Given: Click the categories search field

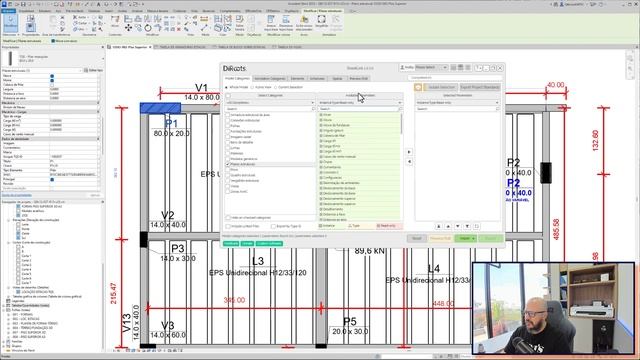Looking at the screenshot, I should [270, 109].
